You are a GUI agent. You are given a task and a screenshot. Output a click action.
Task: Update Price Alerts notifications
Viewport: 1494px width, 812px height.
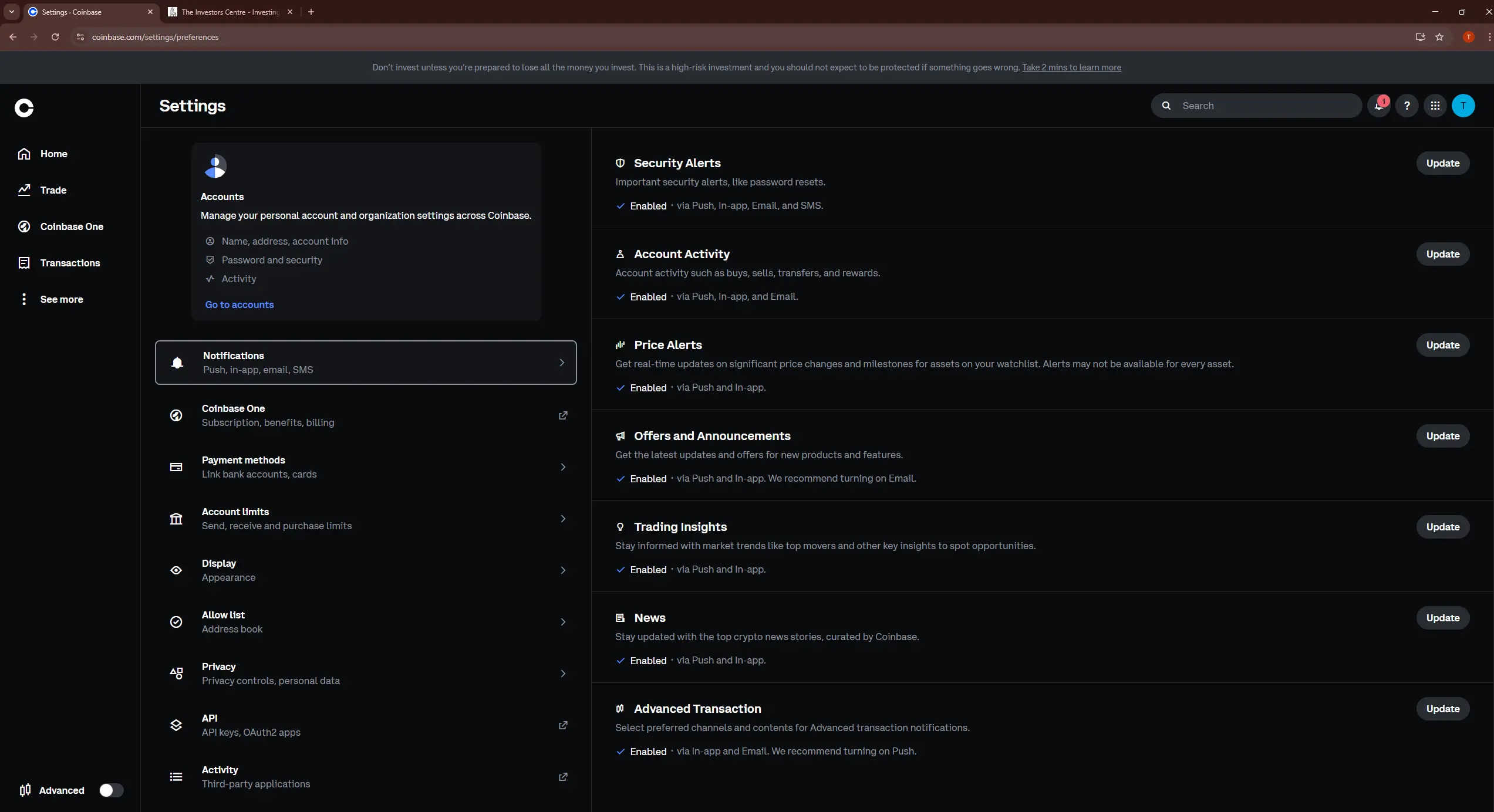pos(1443,345)
